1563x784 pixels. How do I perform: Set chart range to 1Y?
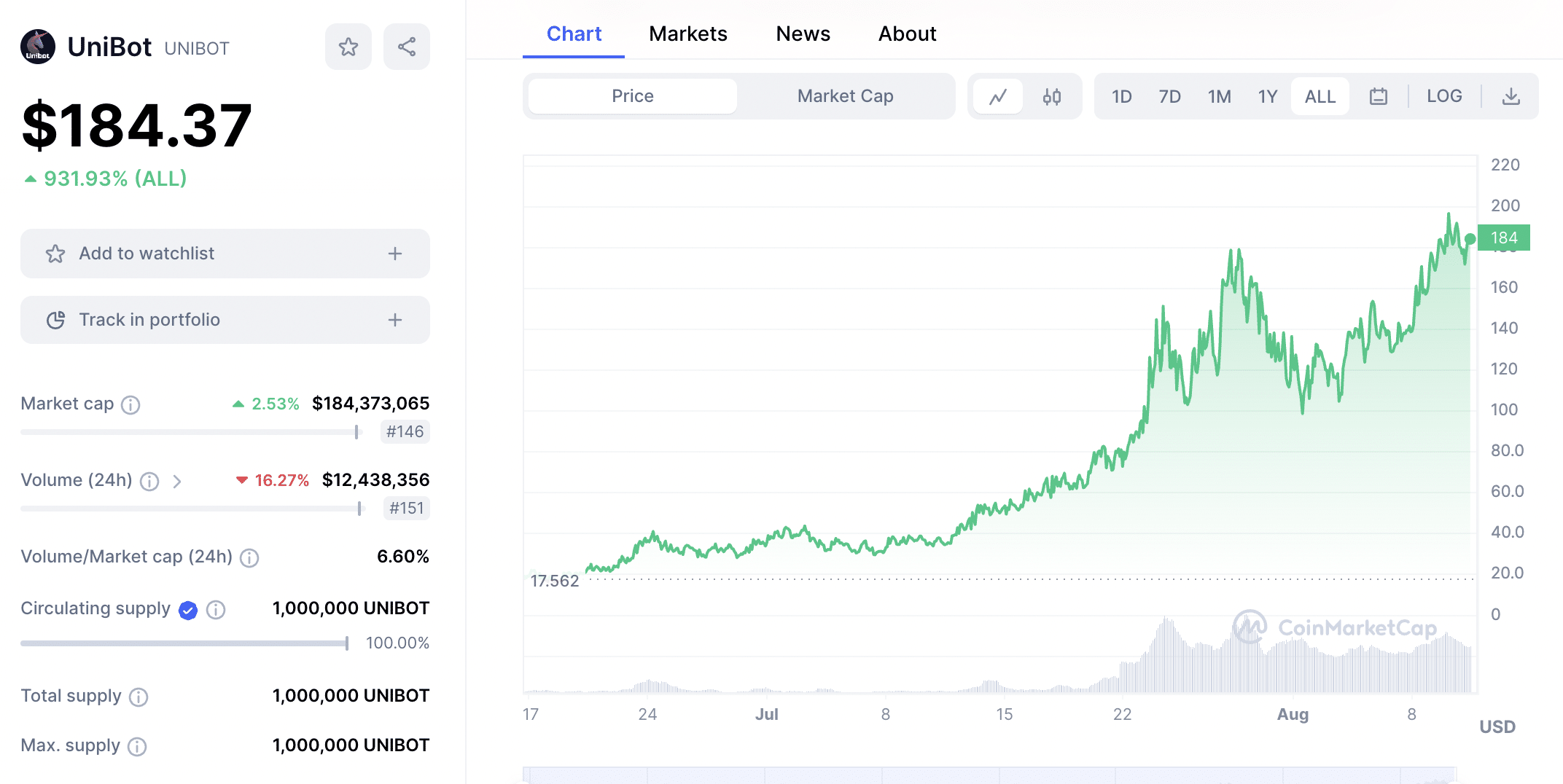tap(1268, 96)
